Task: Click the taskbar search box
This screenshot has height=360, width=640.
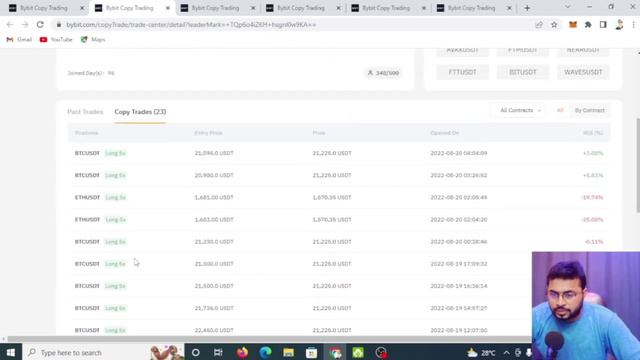Action: [103, 352]
